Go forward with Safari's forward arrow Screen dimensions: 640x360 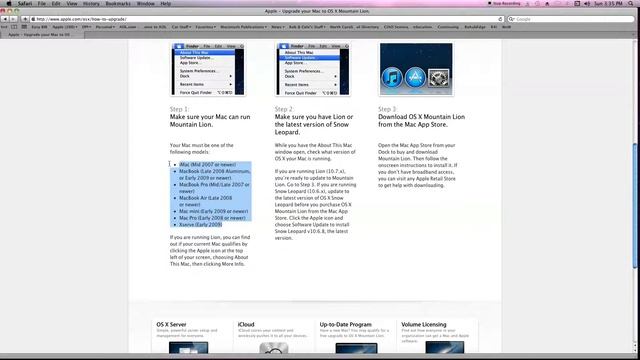pyautogui.click(x=13, y=19)
